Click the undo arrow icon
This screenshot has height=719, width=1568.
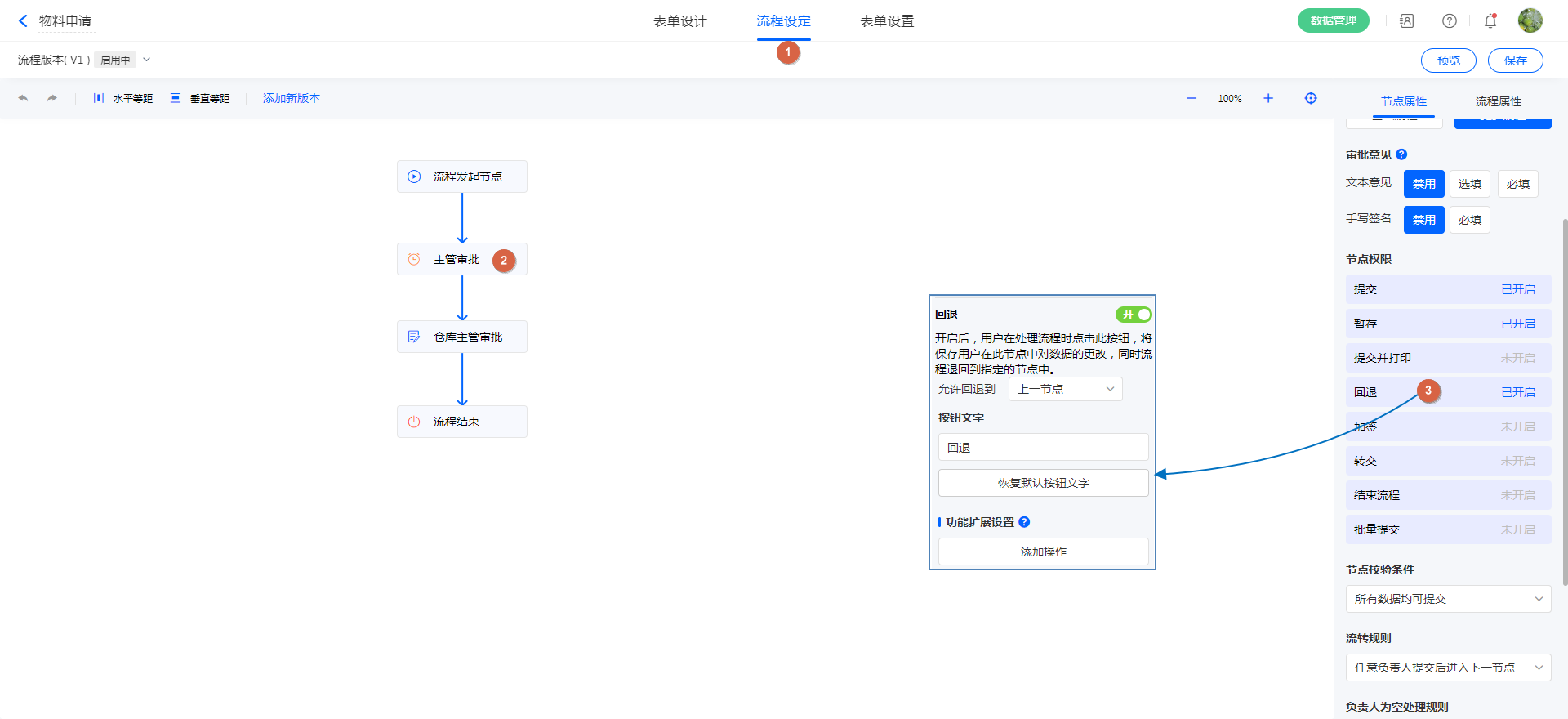[23, 98]
